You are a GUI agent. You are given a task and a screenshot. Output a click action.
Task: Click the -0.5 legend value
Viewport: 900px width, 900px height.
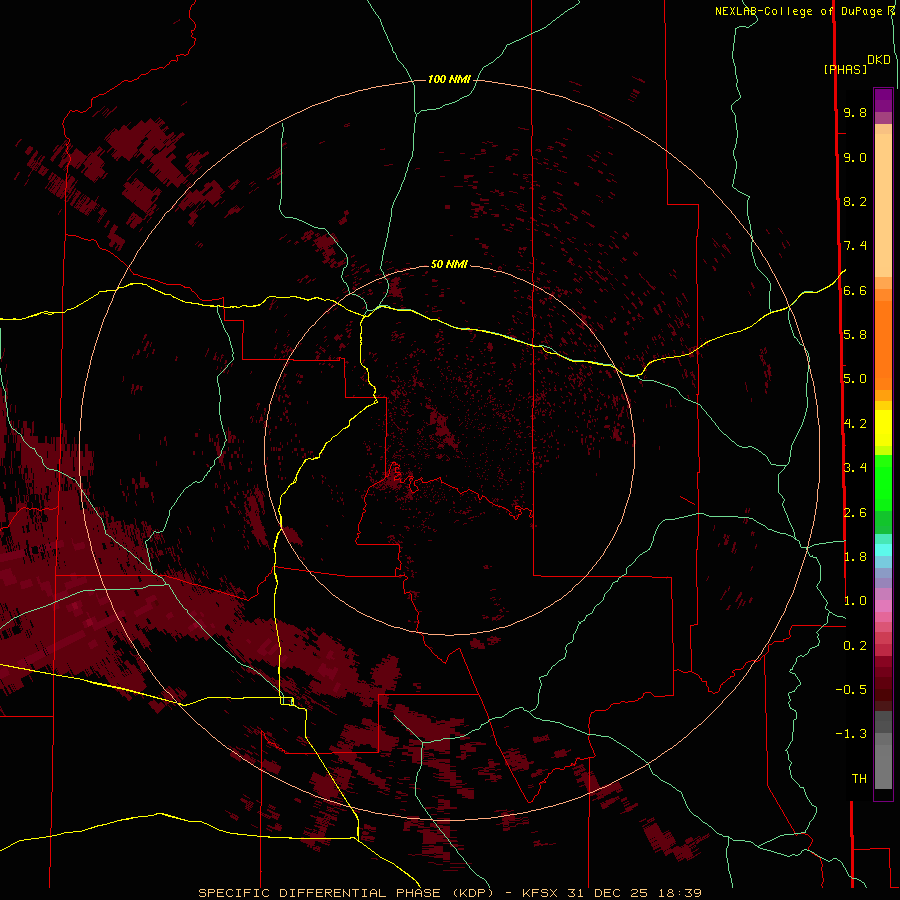tap(851, 690)
